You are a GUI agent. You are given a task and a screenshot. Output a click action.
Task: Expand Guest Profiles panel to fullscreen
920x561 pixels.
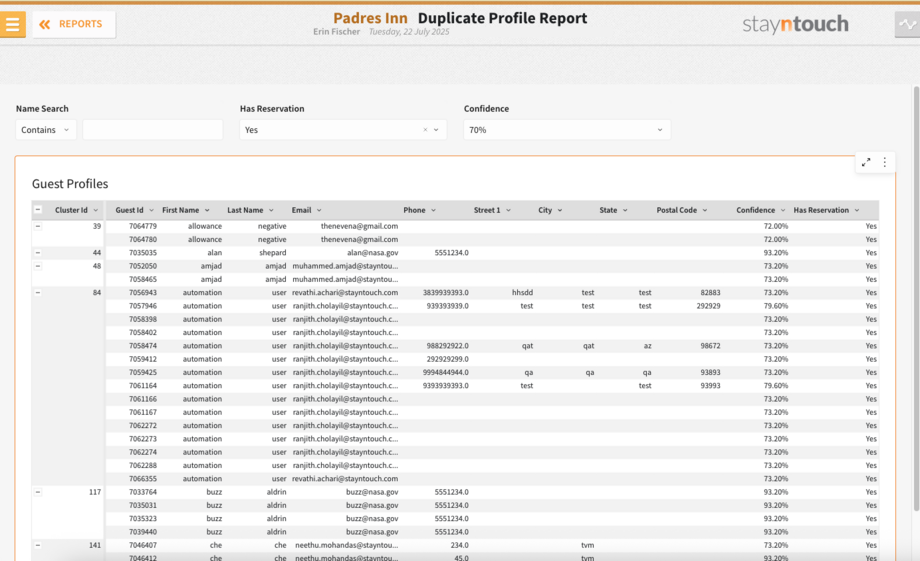(866, 163)
